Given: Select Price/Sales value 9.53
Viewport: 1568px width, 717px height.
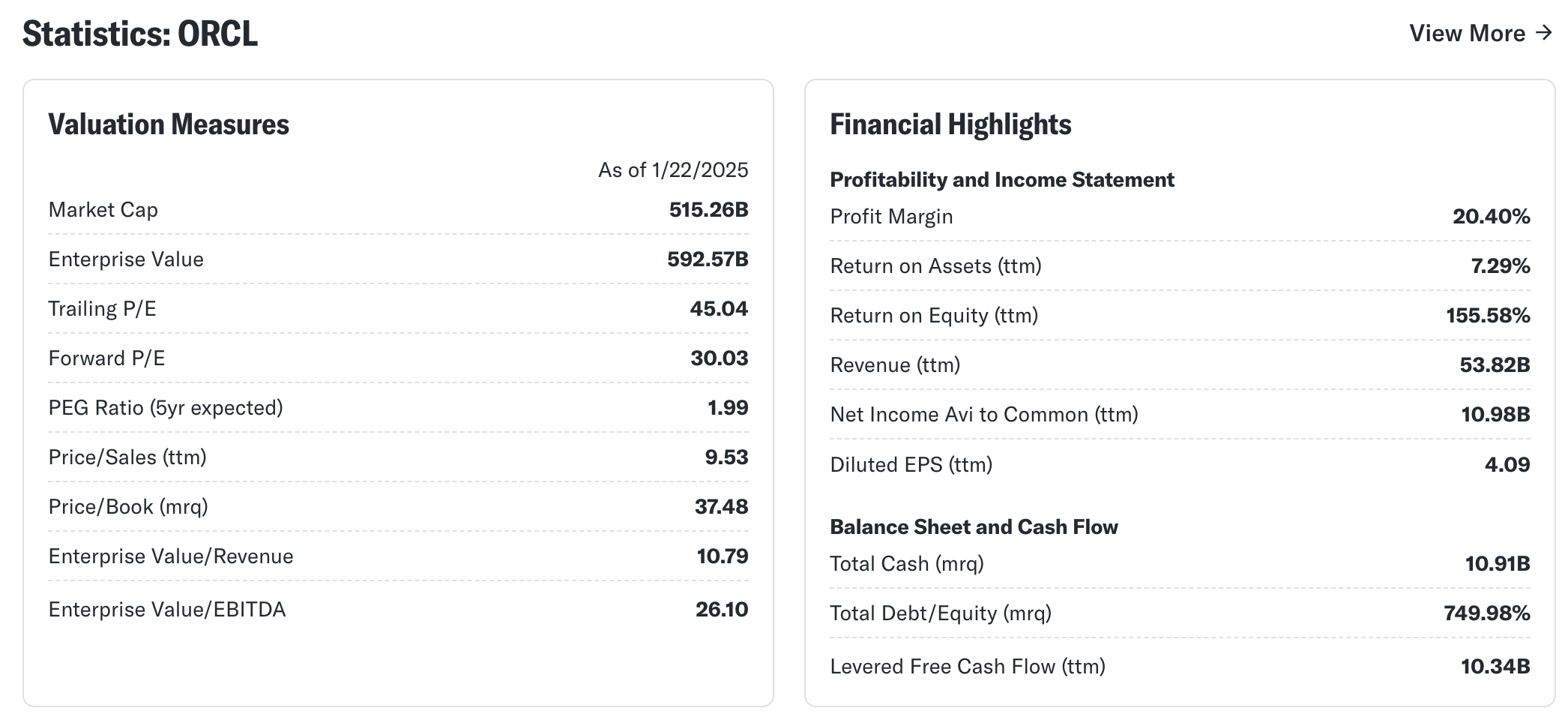Looking at the screenshot, I should point(726,457).
